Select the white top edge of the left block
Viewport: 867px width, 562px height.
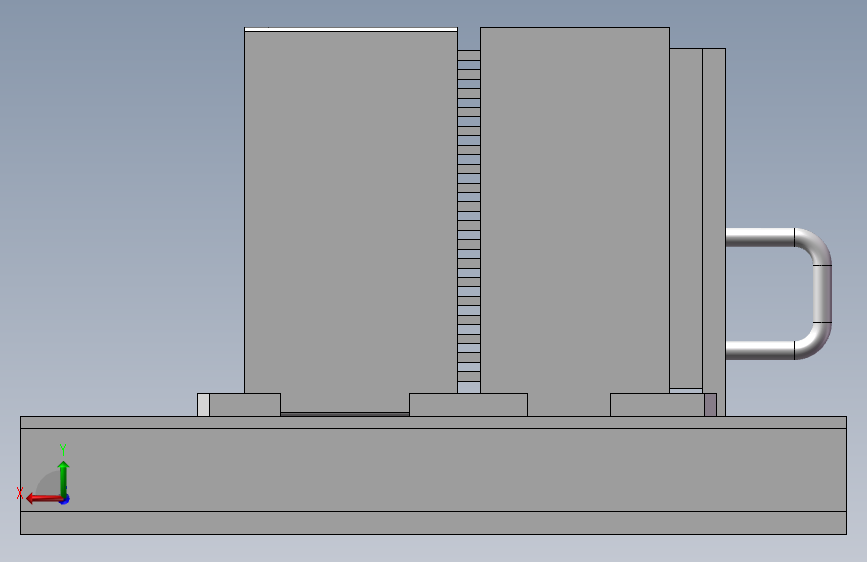click(x=351, y=29)
